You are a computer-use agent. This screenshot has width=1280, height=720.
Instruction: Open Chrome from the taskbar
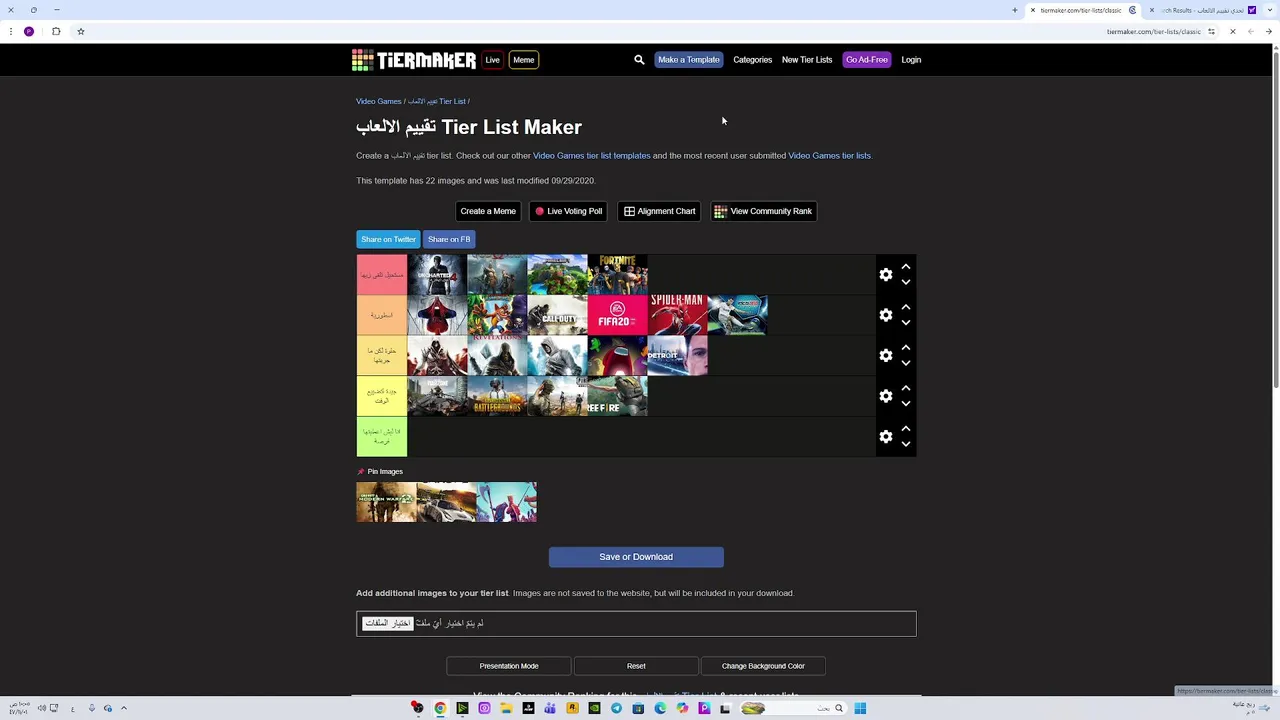click(439, 708)
